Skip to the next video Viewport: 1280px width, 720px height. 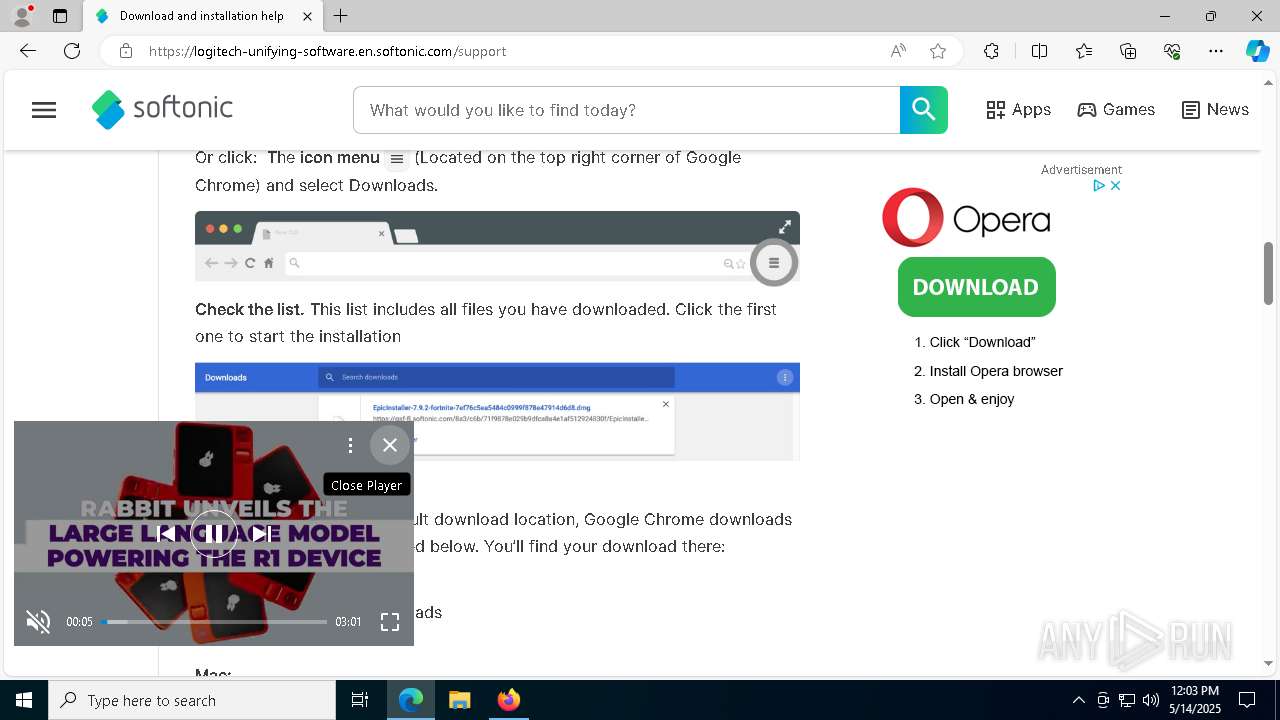click(x=261, y=533)
